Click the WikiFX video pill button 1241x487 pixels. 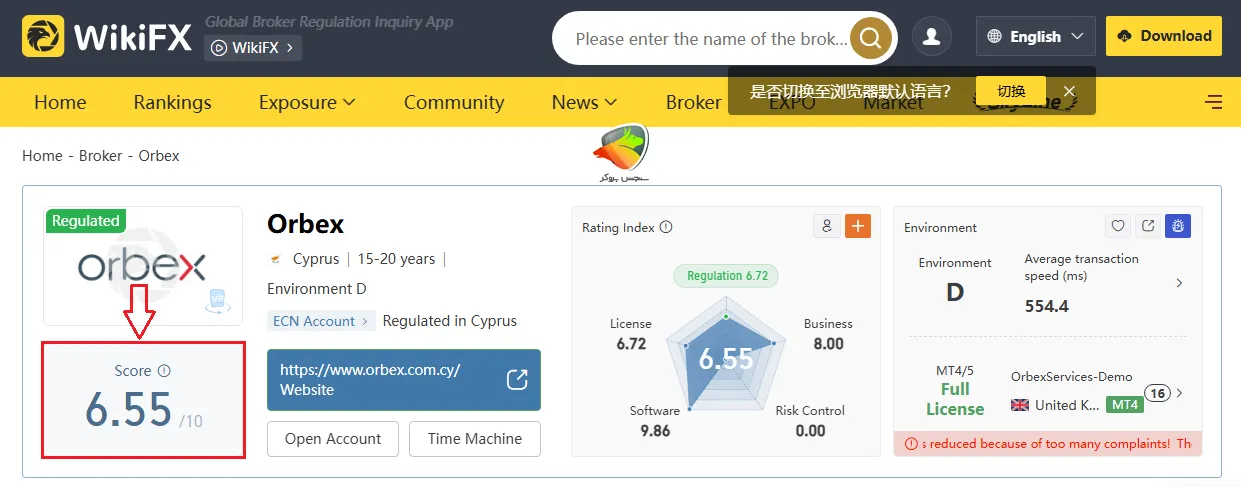click(x=253, y=47)
